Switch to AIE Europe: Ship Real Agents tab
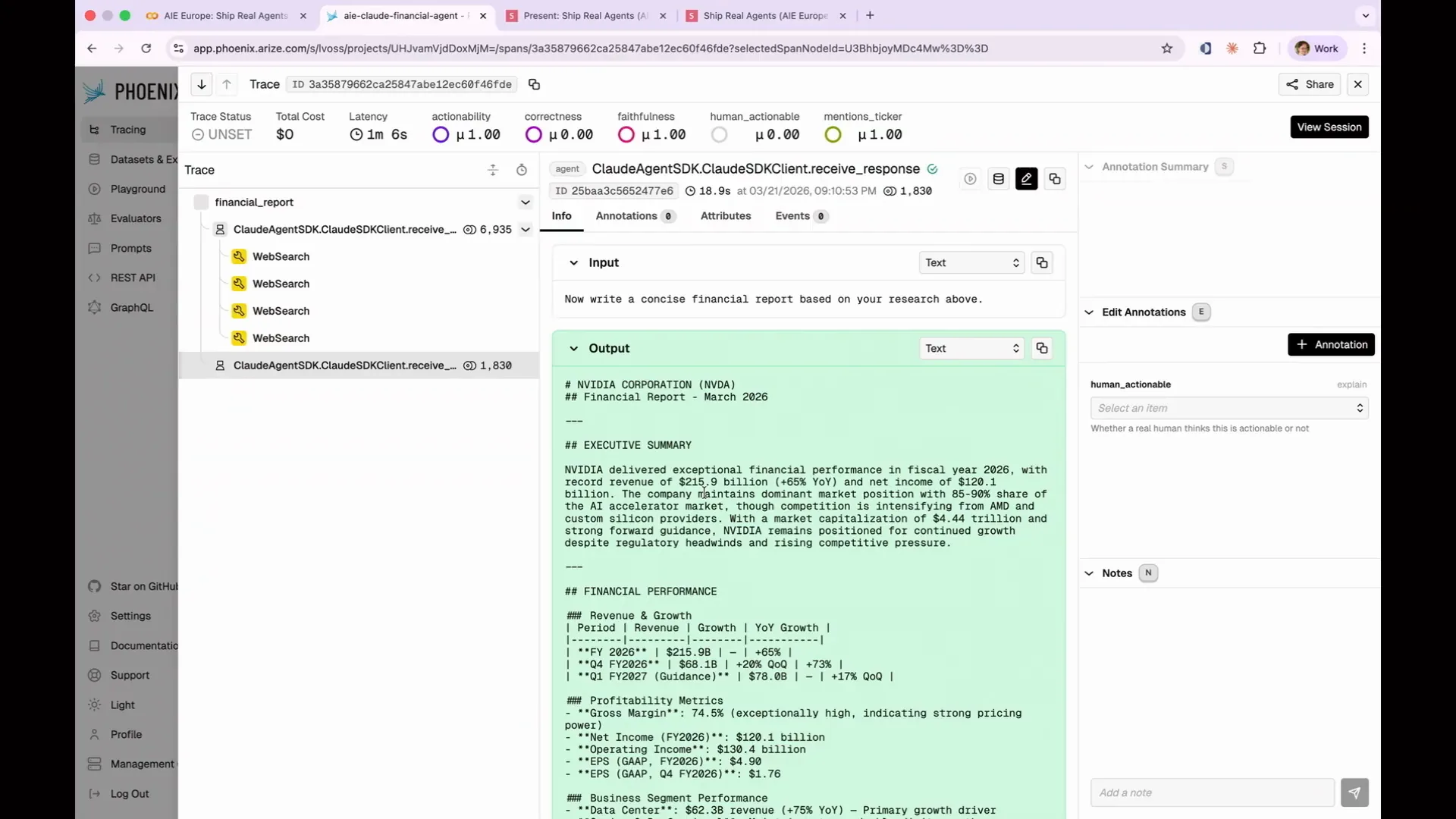The height and width of the screenshot is (819, 1456). tap(227, 16)
